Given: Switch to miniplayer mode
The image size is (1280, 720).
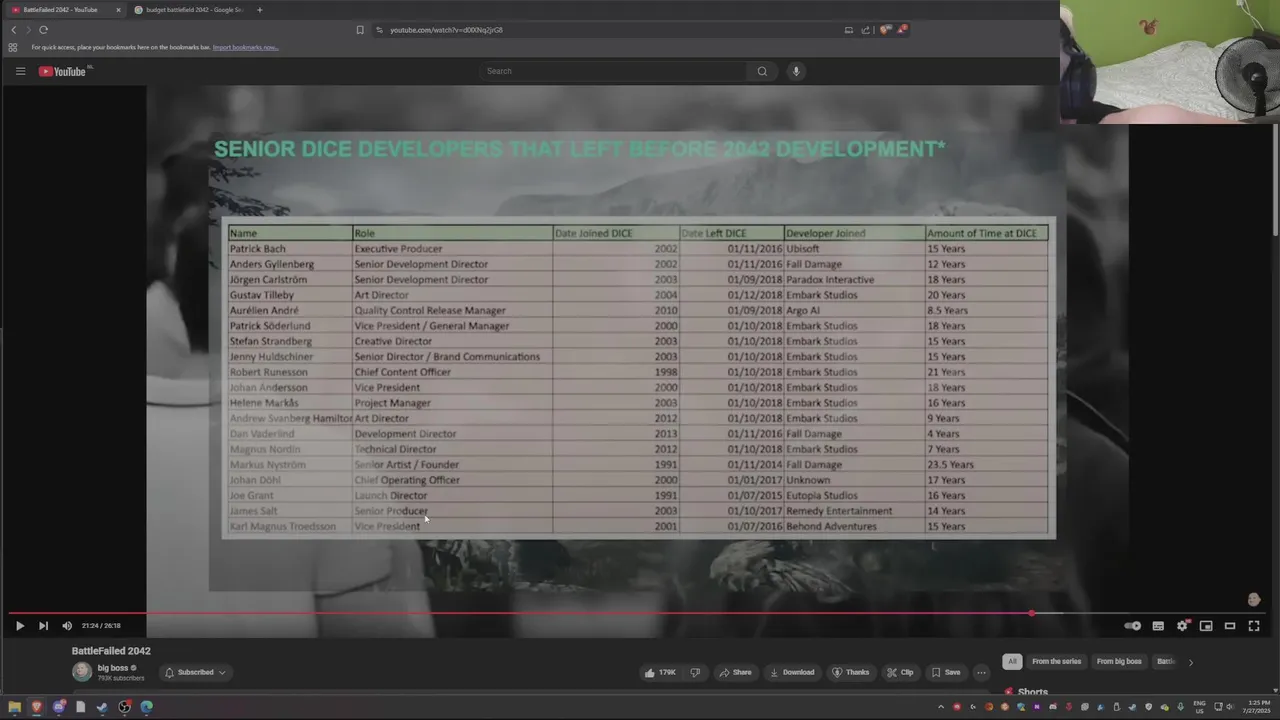Looking at the screenshot, I should [1206, 626].
